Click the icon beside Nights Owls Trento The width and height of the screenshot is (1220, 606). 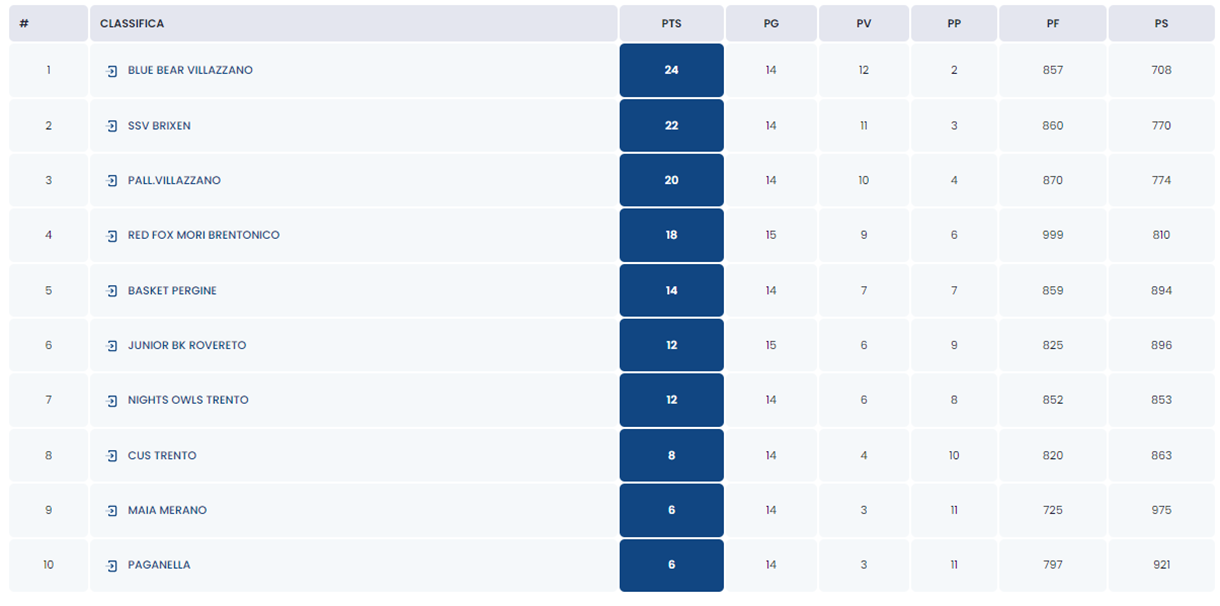[112, 401]
